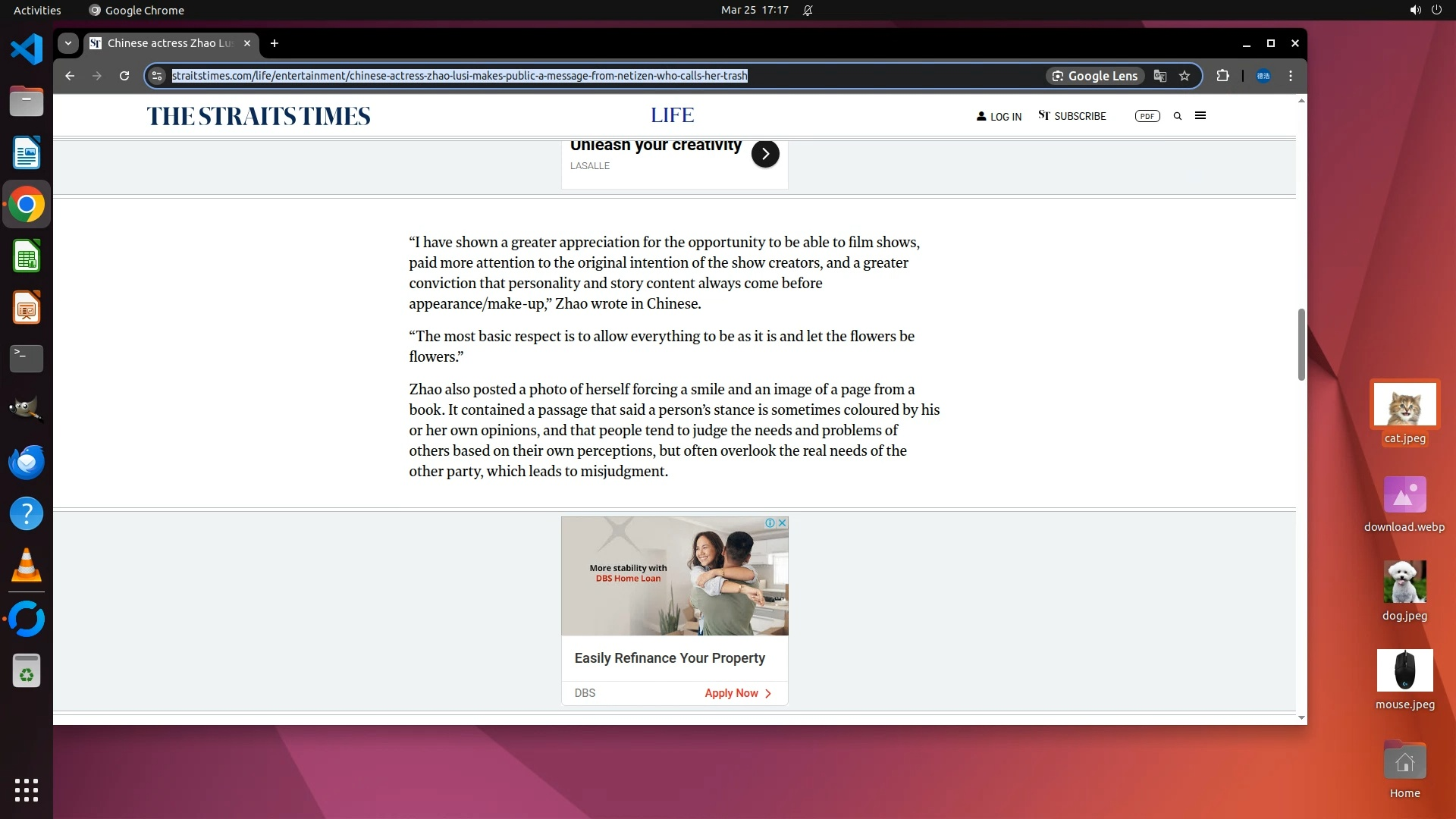
Task: Open the translate page icon
Action: 1159,76
